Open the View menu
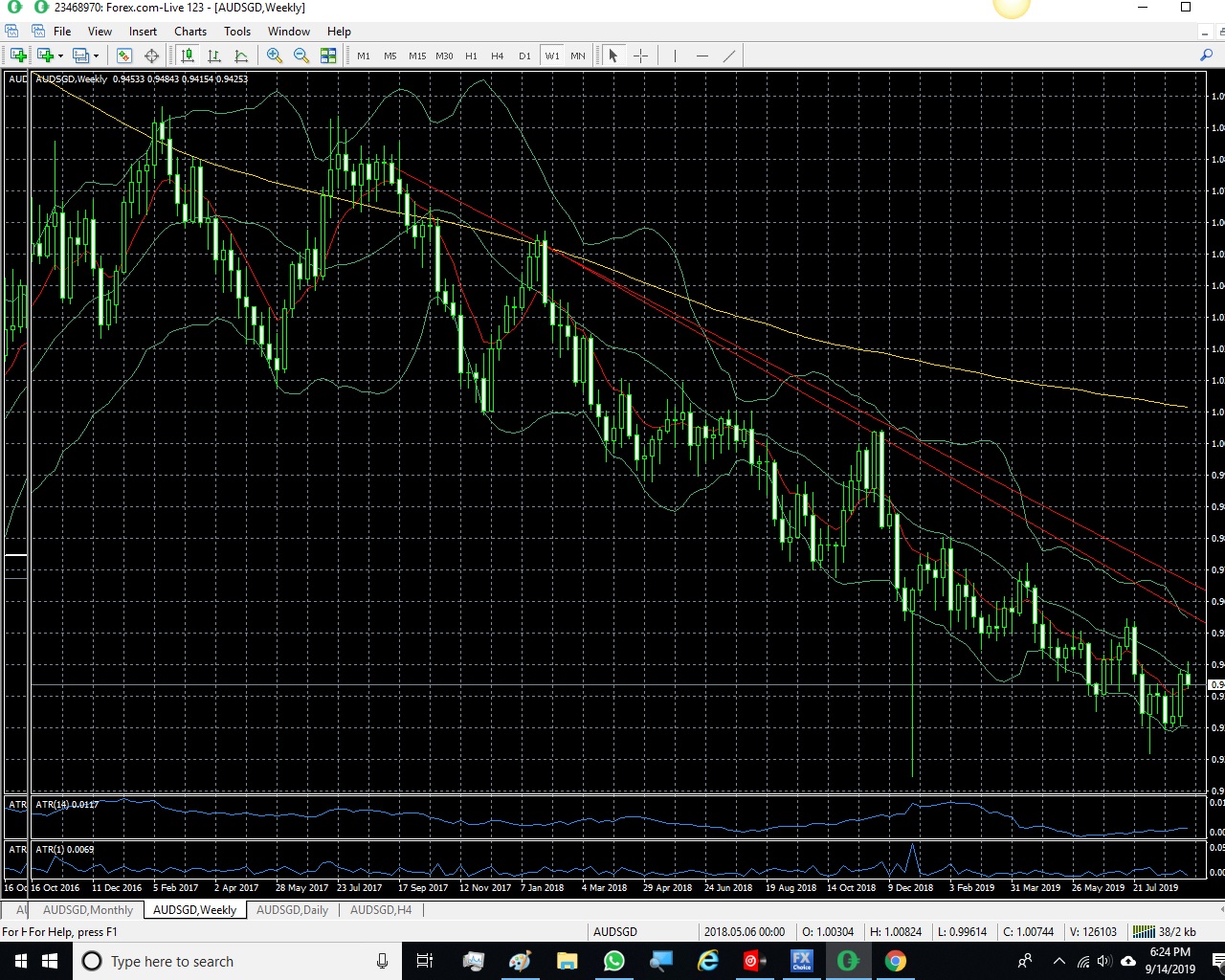Image resolution: width=1225 pixels, height=980 pixels. pos(100,32)
